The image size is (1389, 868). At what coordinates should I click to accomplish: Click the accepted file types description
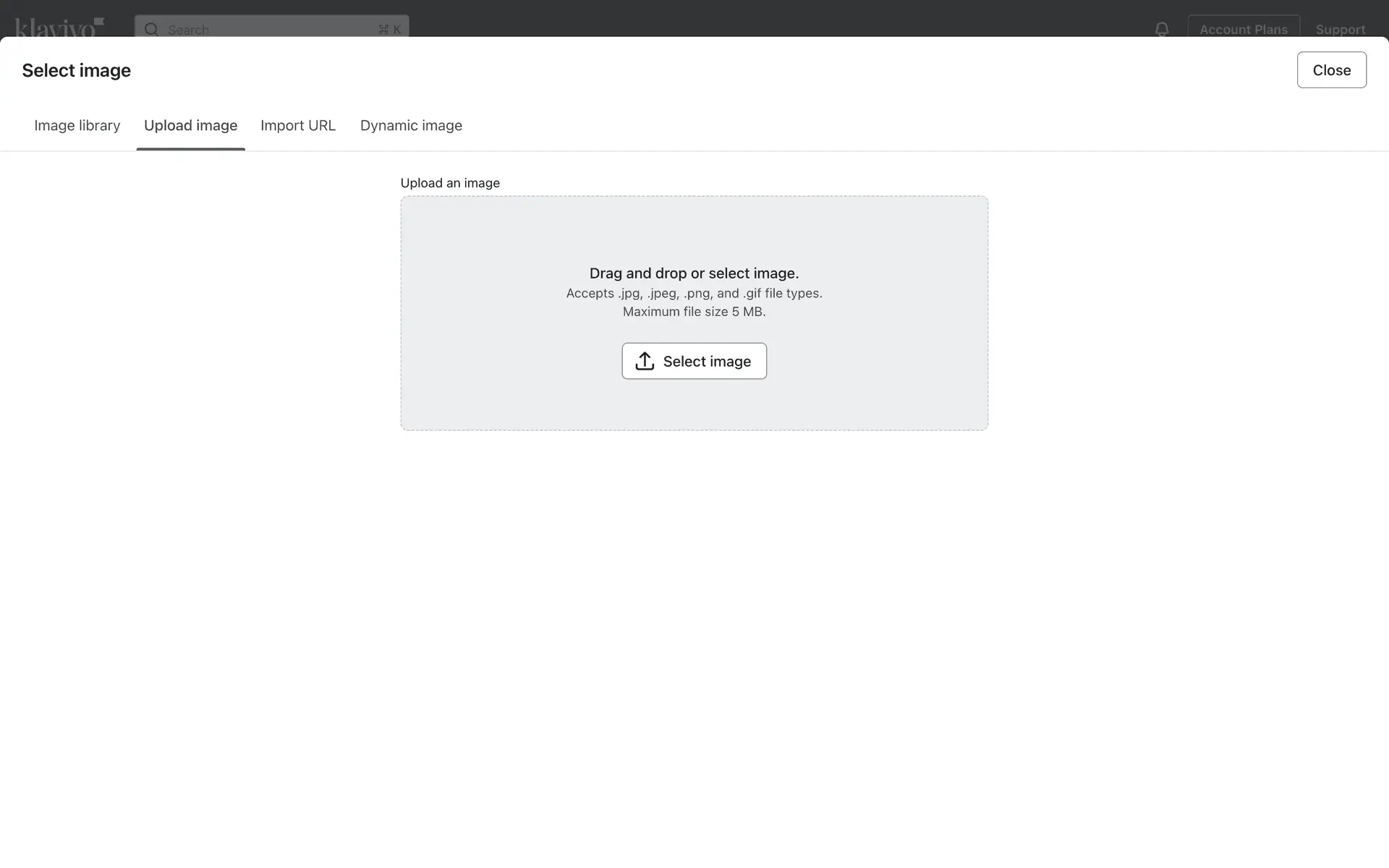tap(694, 293)
